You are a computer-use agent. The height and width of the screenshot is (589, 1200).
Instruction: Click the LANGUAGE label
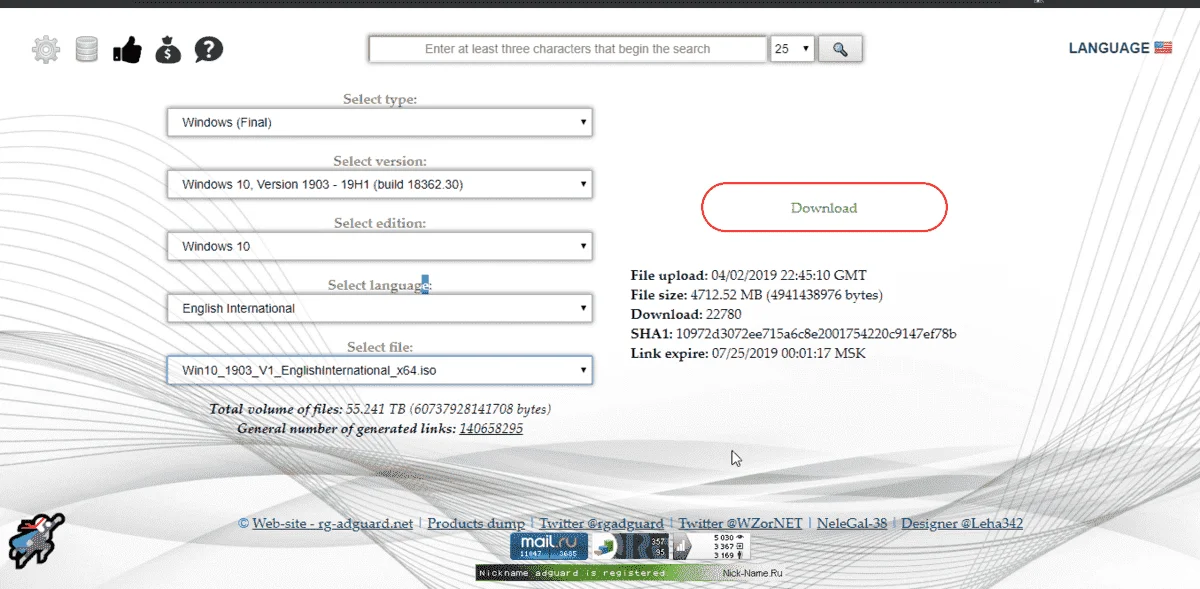pyautogui.click(x=1109, y=48)
